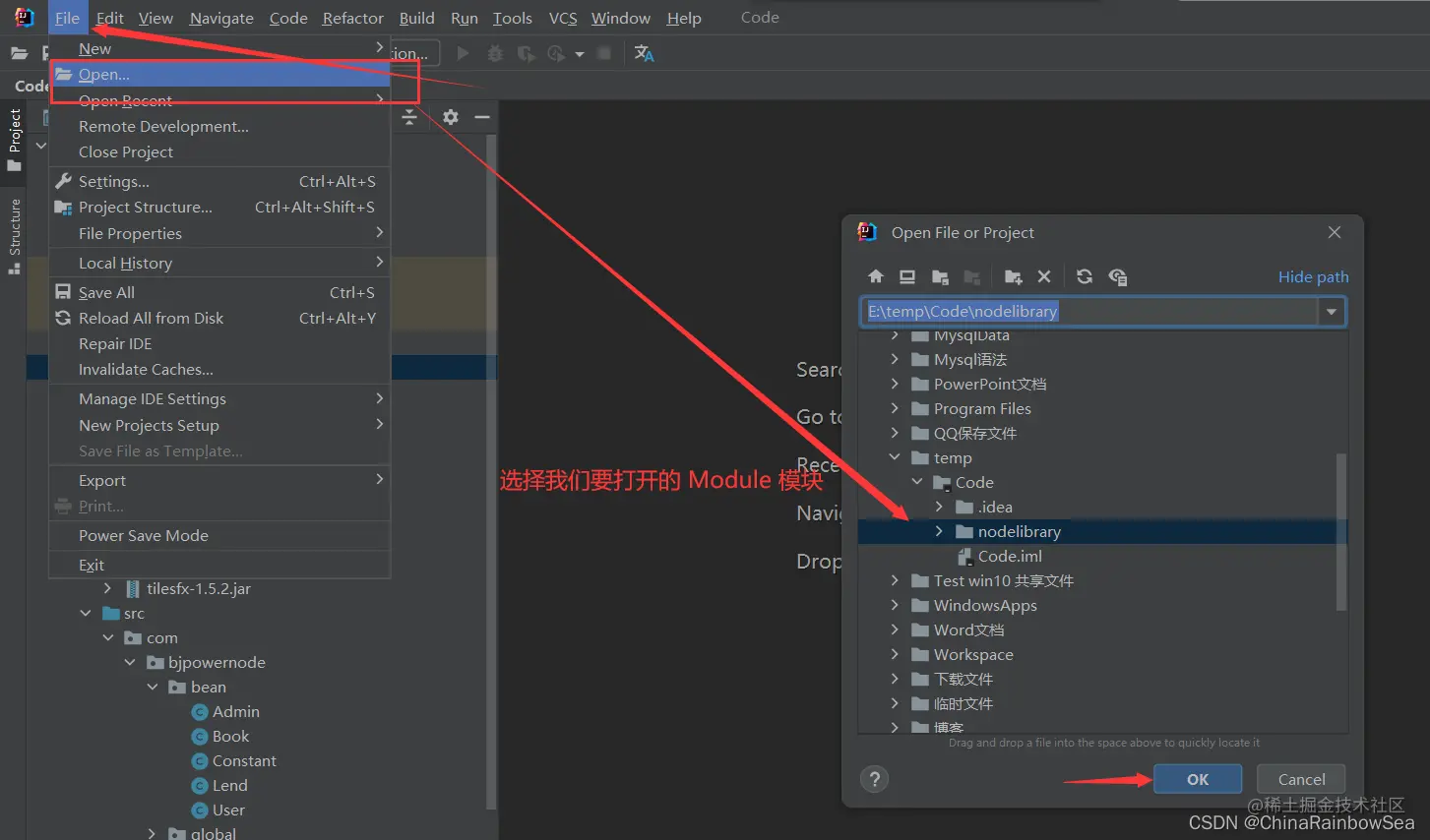Expand the nodelibrary folder in dialog

pos(939,531)
